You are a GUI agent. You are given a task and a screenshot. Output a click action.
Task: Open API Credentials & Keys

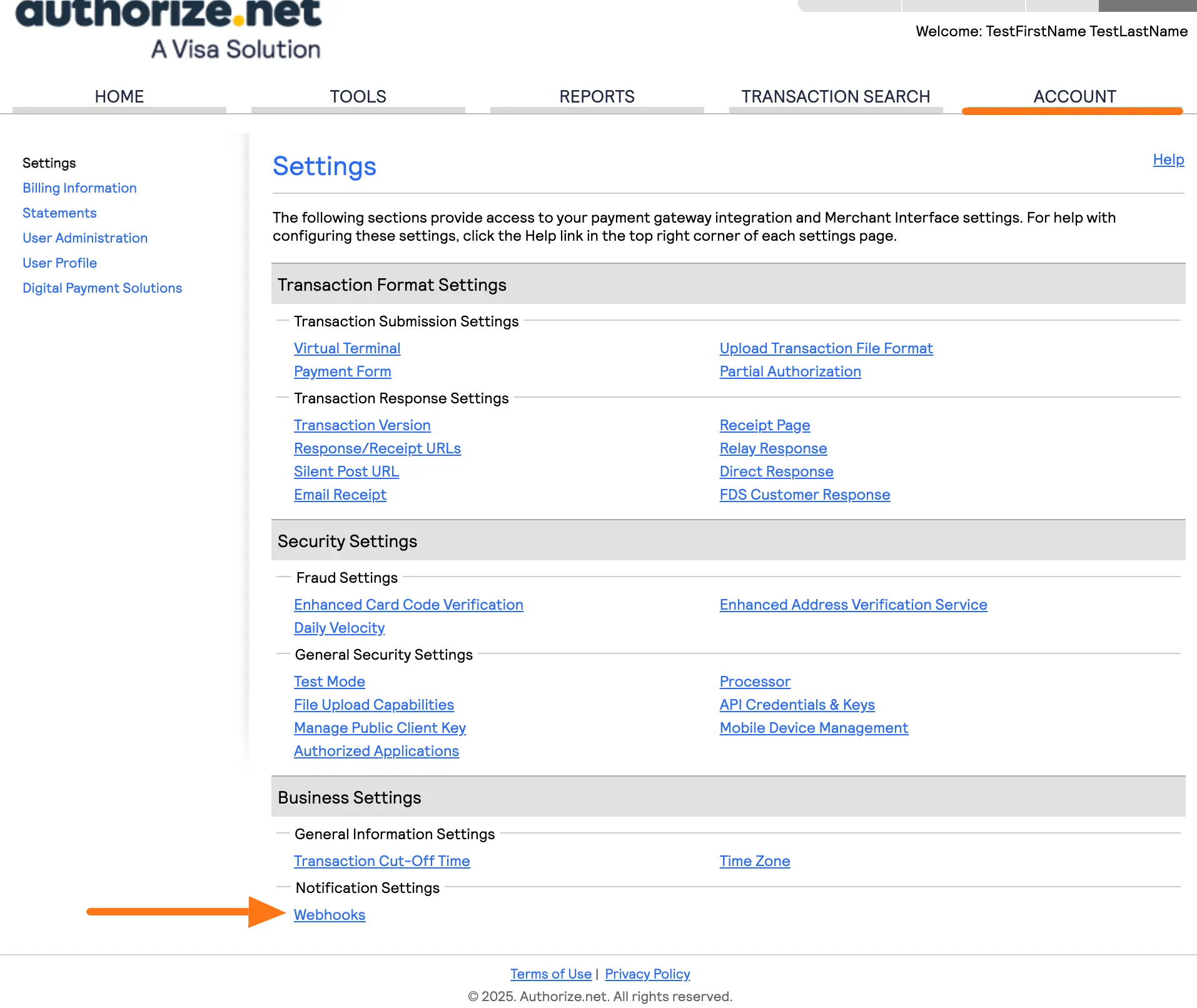pyautogui.click(x=797, y=705)
